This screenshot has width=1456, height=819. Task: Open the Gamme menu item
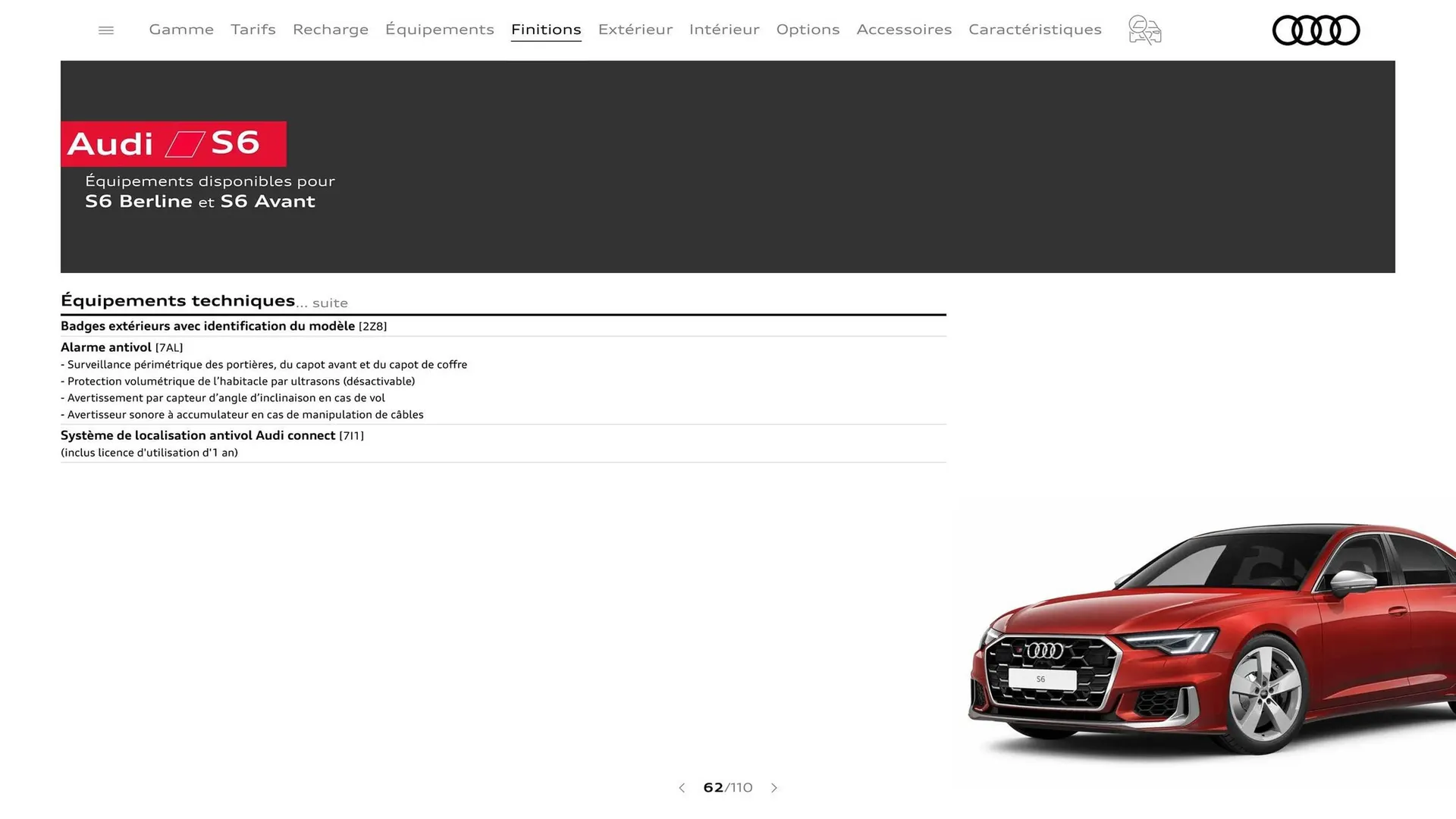pos(180,30)
